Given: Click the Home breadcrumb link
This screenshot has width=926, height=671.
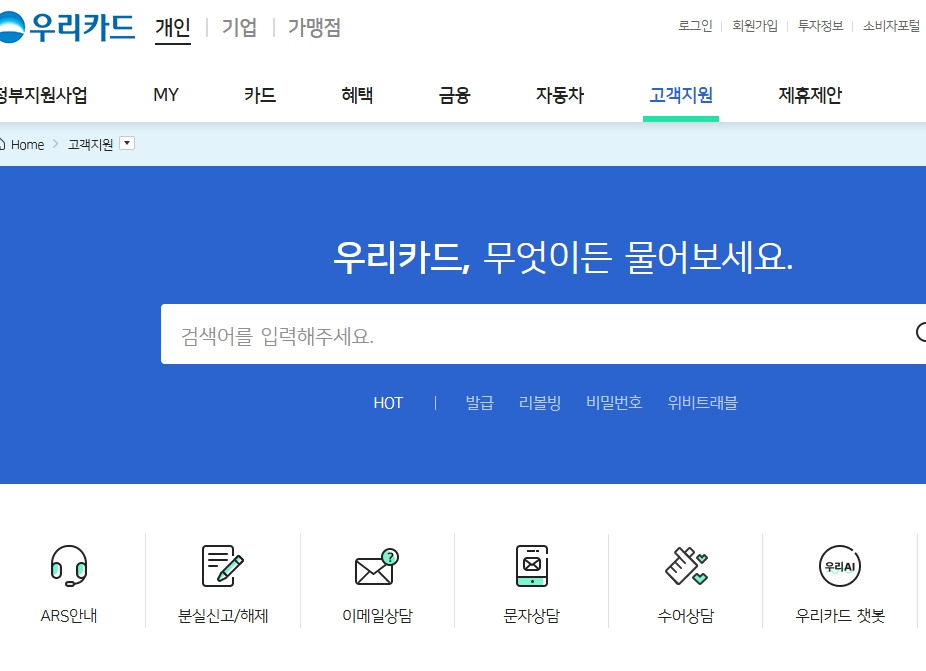Looking at the screenshot, I should pyautogui.click(x=27, y=145).
